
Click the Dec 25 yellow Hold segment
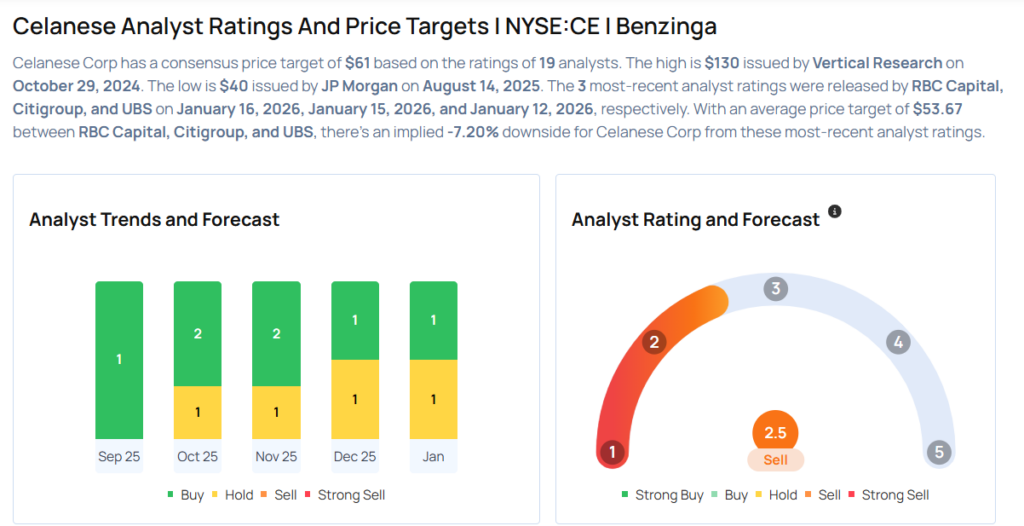[355, 399]
